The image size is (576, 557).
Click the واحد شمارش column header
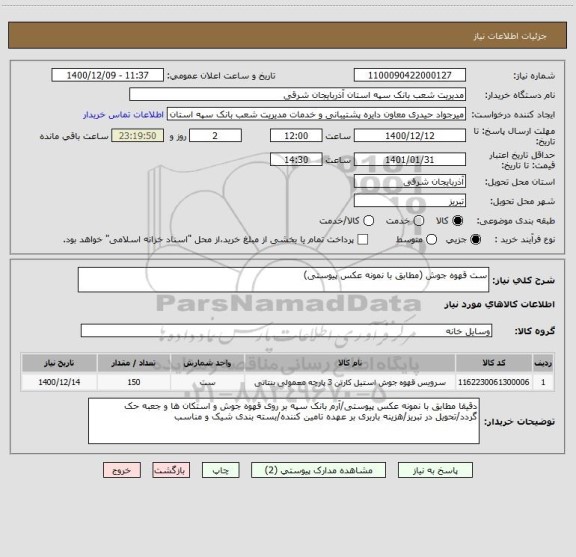tap(207, 363)
